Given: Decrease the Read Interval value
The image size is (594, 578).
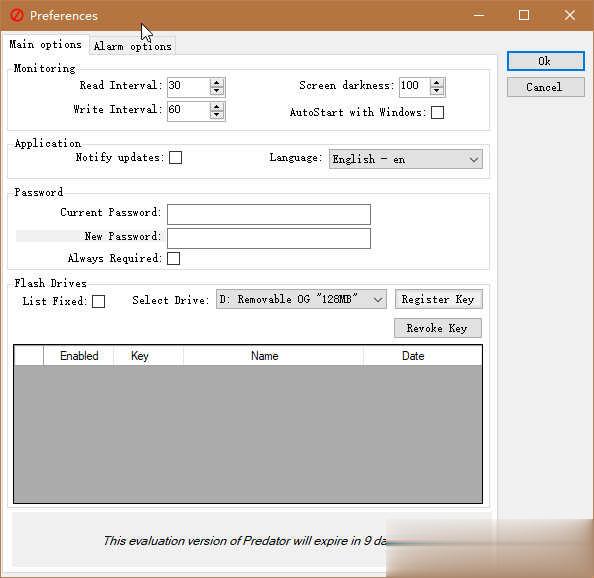Looking at the screenshot, I should coord(217,91).
